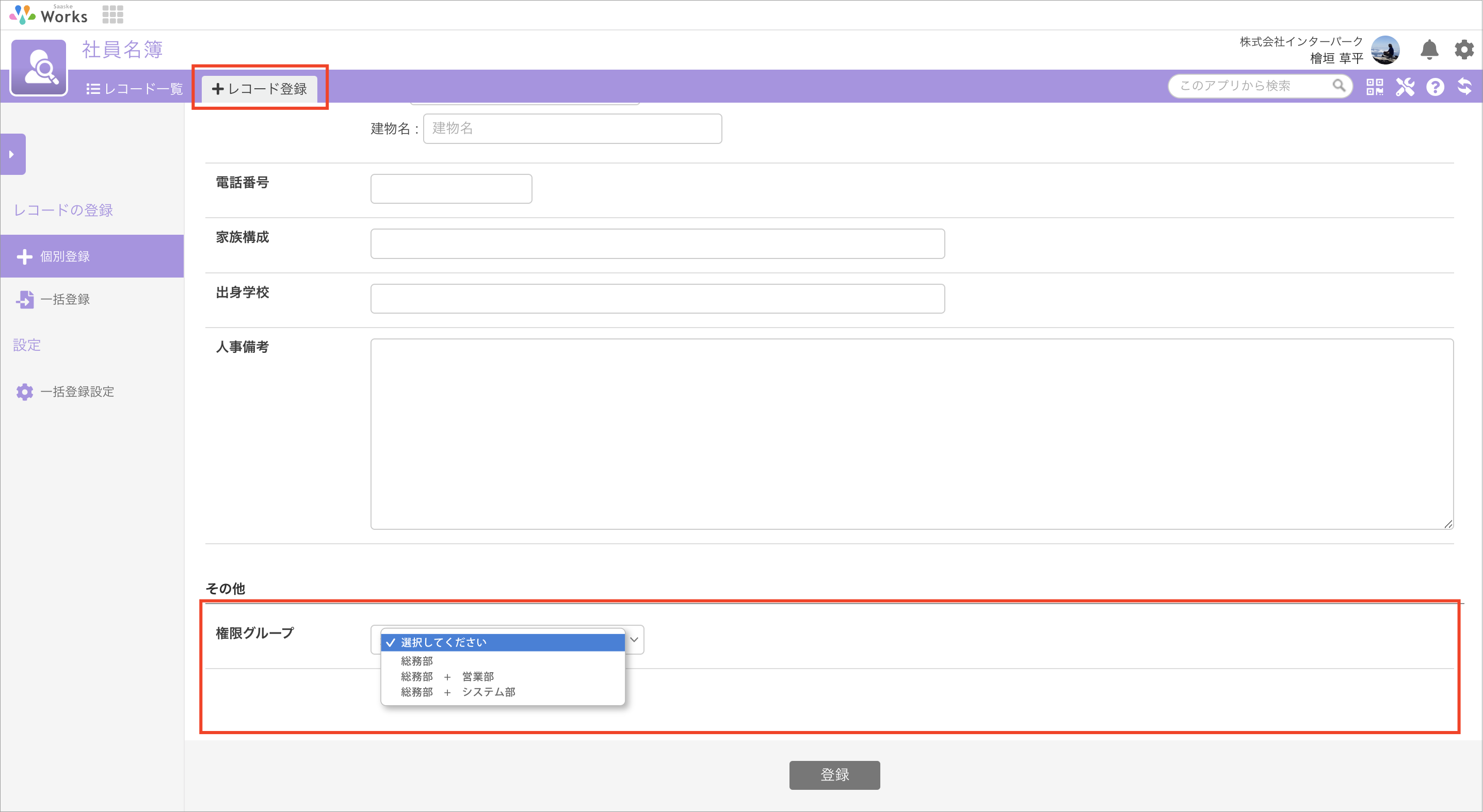This screenshot has width=1483, height=812.
Task: Click the 権限グループ dropdown arrow
Action: pyautogui.click(x=634, y=639)
